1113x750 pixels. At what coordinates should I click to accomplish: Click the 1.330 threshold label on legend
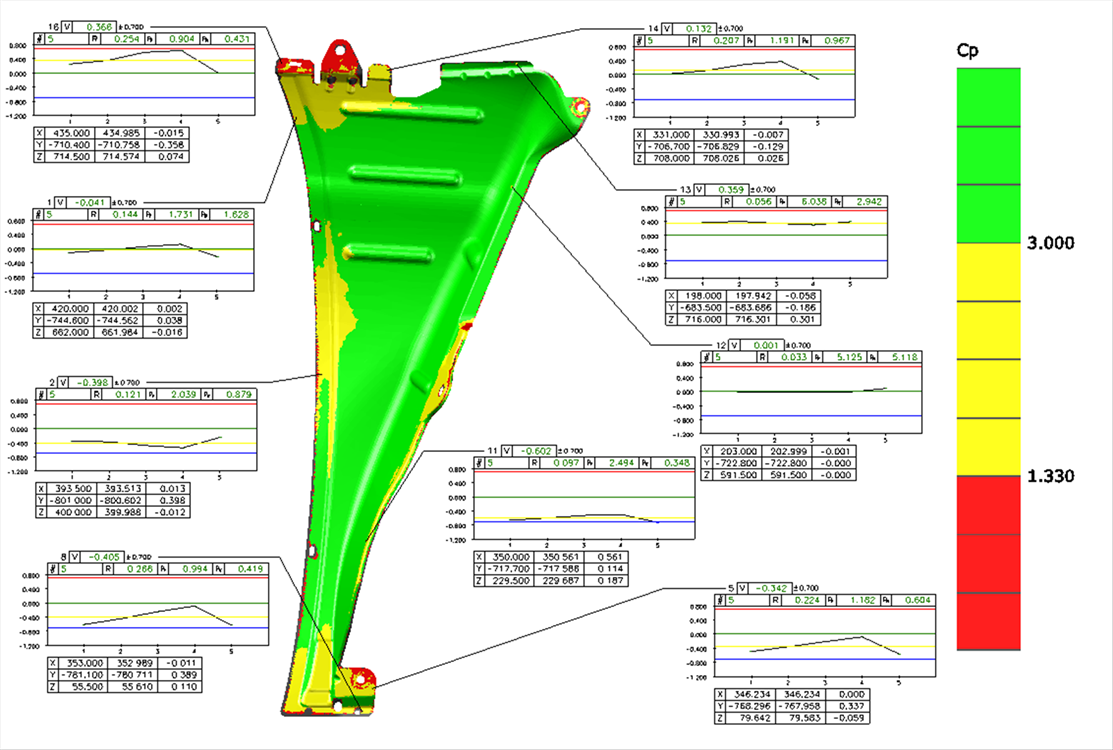(1053, 476)
